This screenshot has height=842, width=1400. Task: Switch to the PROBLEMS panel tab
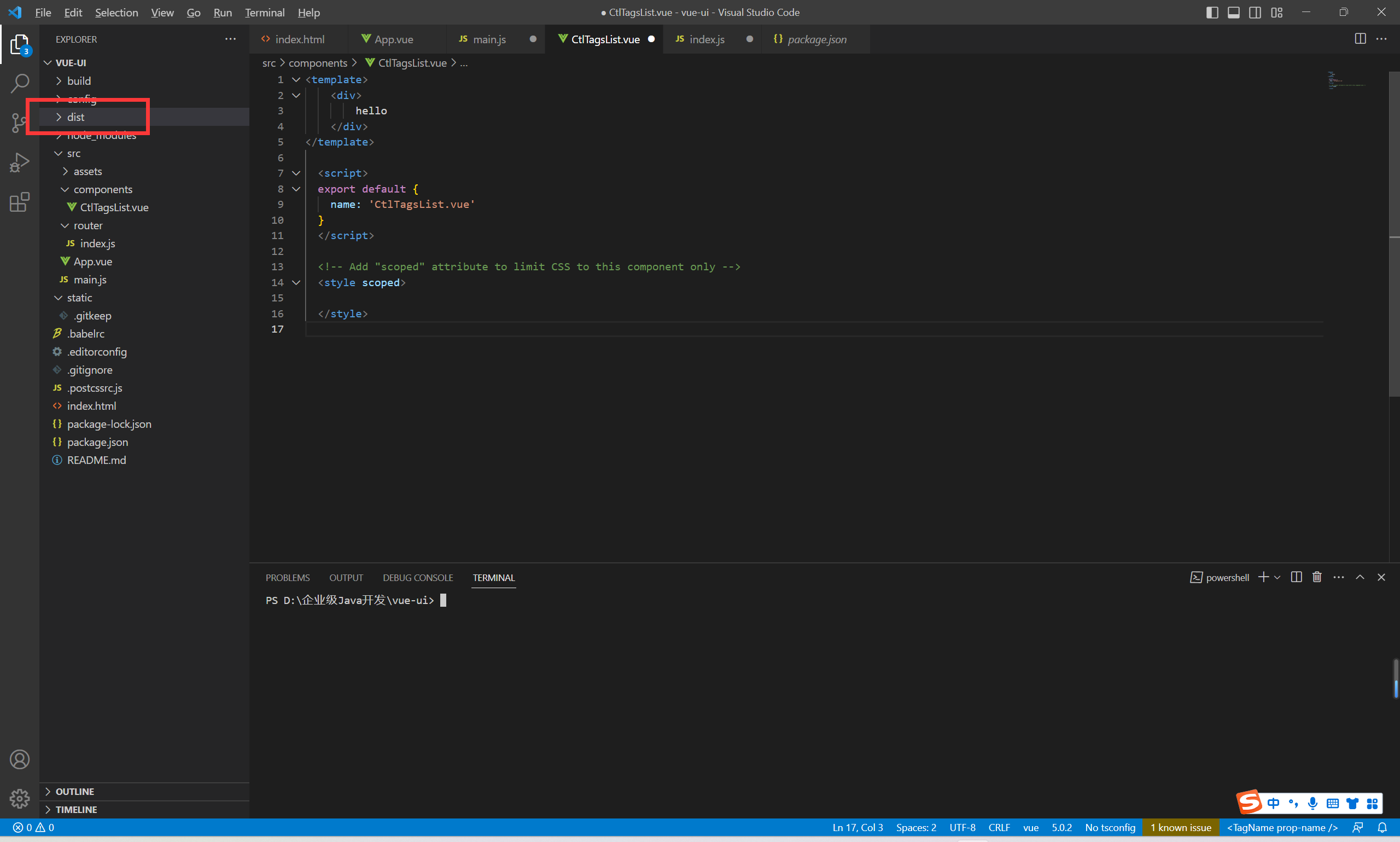pos(288,578)
